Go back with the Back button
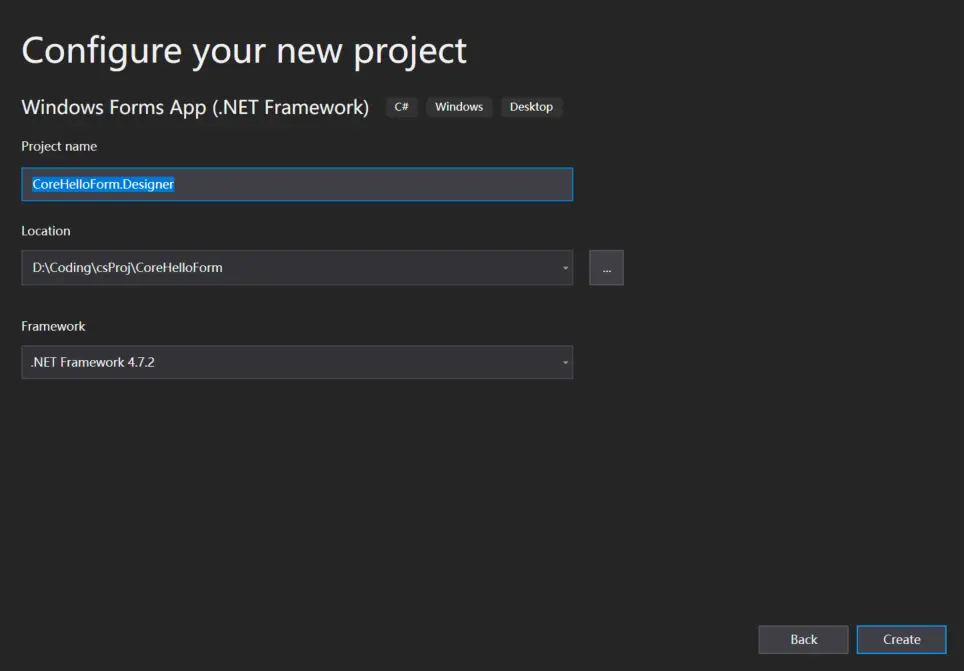This screenshot has width=964, height=671. pos(804,640)
